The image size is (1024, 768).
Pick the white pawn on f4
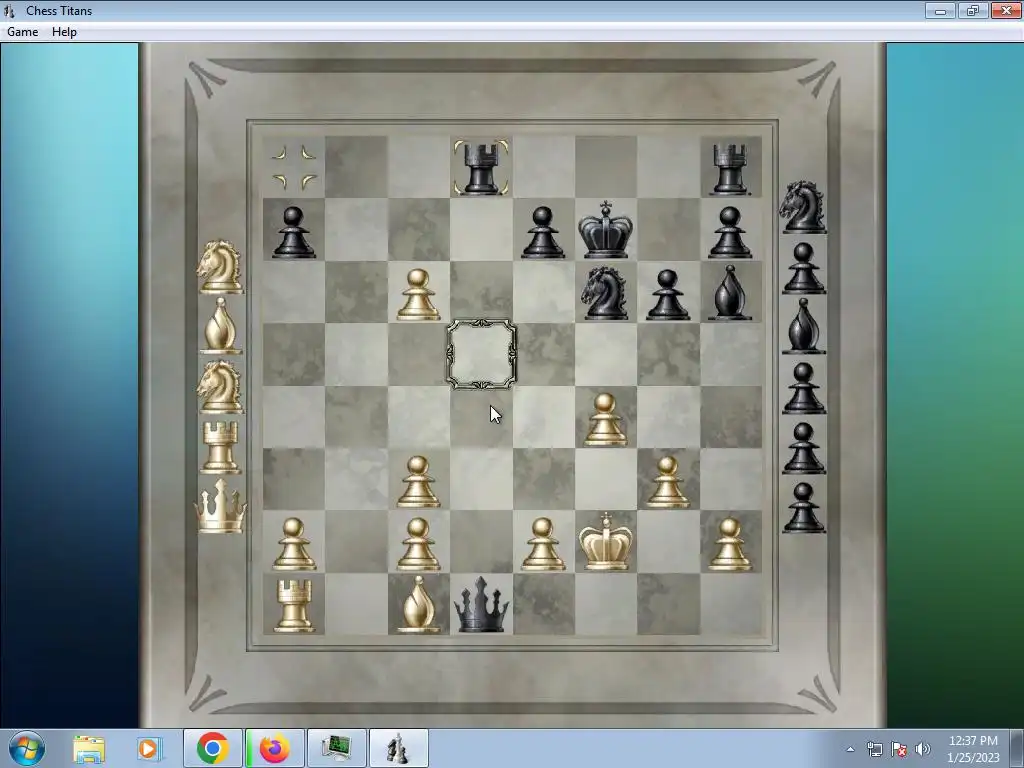(605, 419)
